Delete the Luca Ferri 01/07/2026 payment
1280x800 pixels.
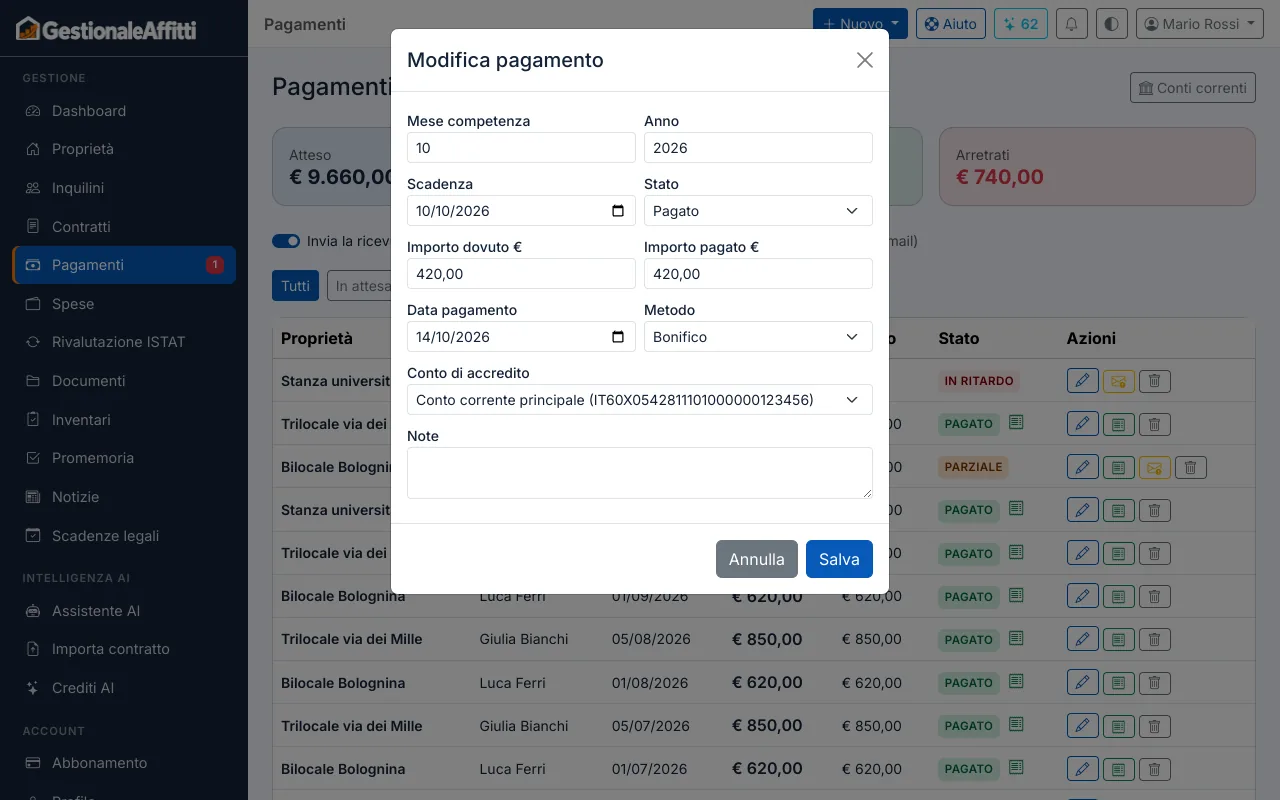point(1154,769)
